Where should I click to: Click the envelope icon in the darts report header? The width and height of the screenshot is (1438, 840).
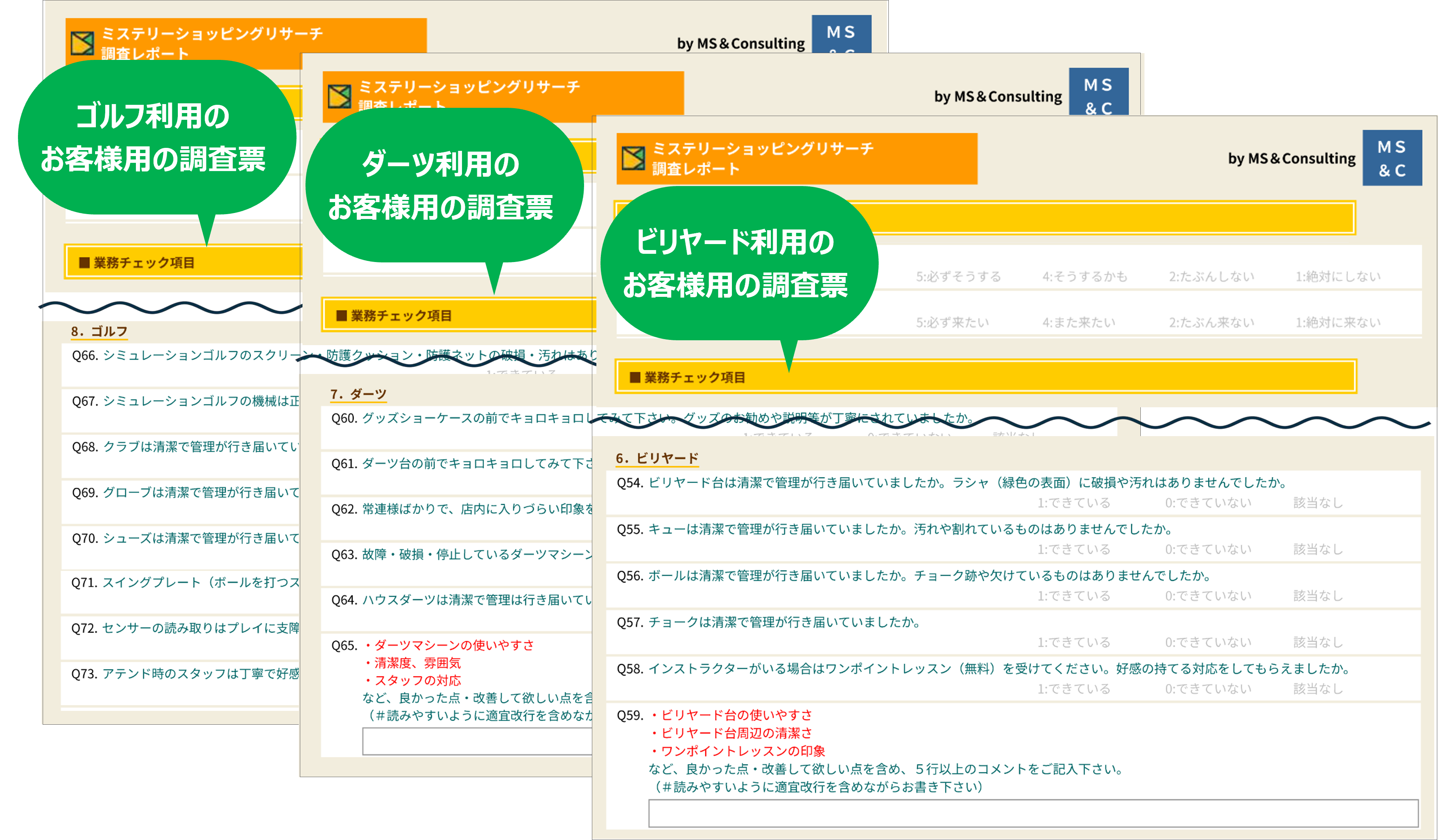(340, 96)
